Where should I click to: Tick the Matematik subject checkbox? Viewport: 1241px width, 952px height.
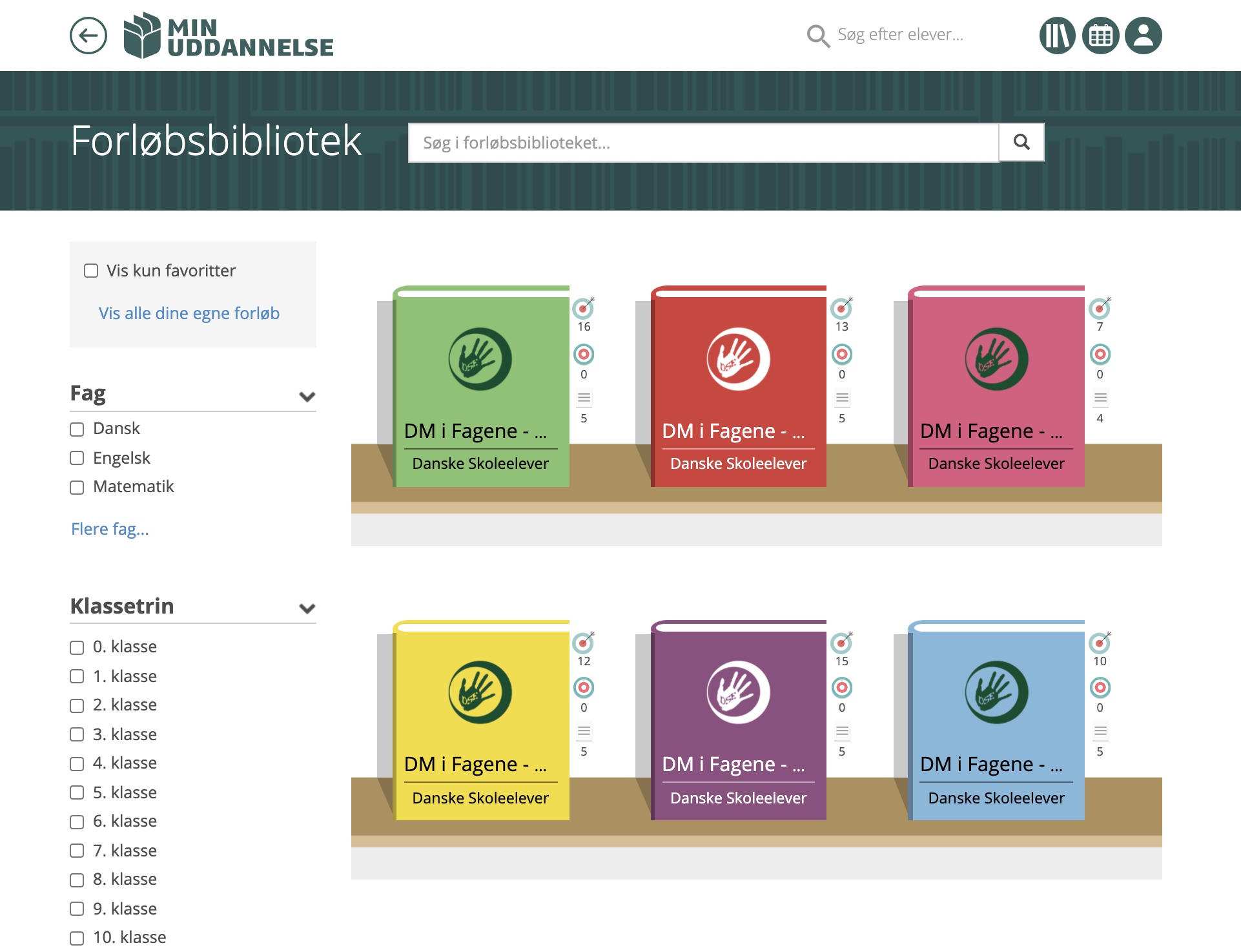[77, 488]
